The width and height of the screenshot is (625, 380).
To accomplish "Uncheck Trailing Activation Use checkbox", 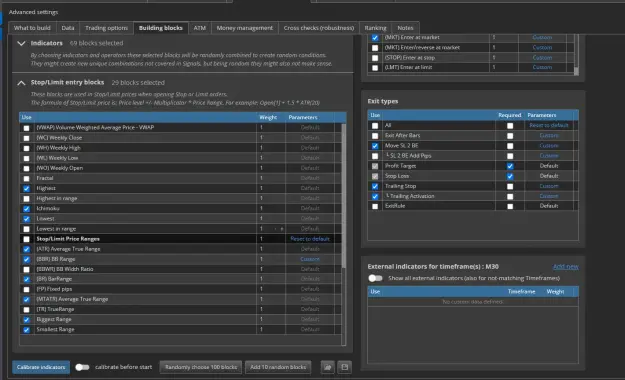I will click(375, 197).
